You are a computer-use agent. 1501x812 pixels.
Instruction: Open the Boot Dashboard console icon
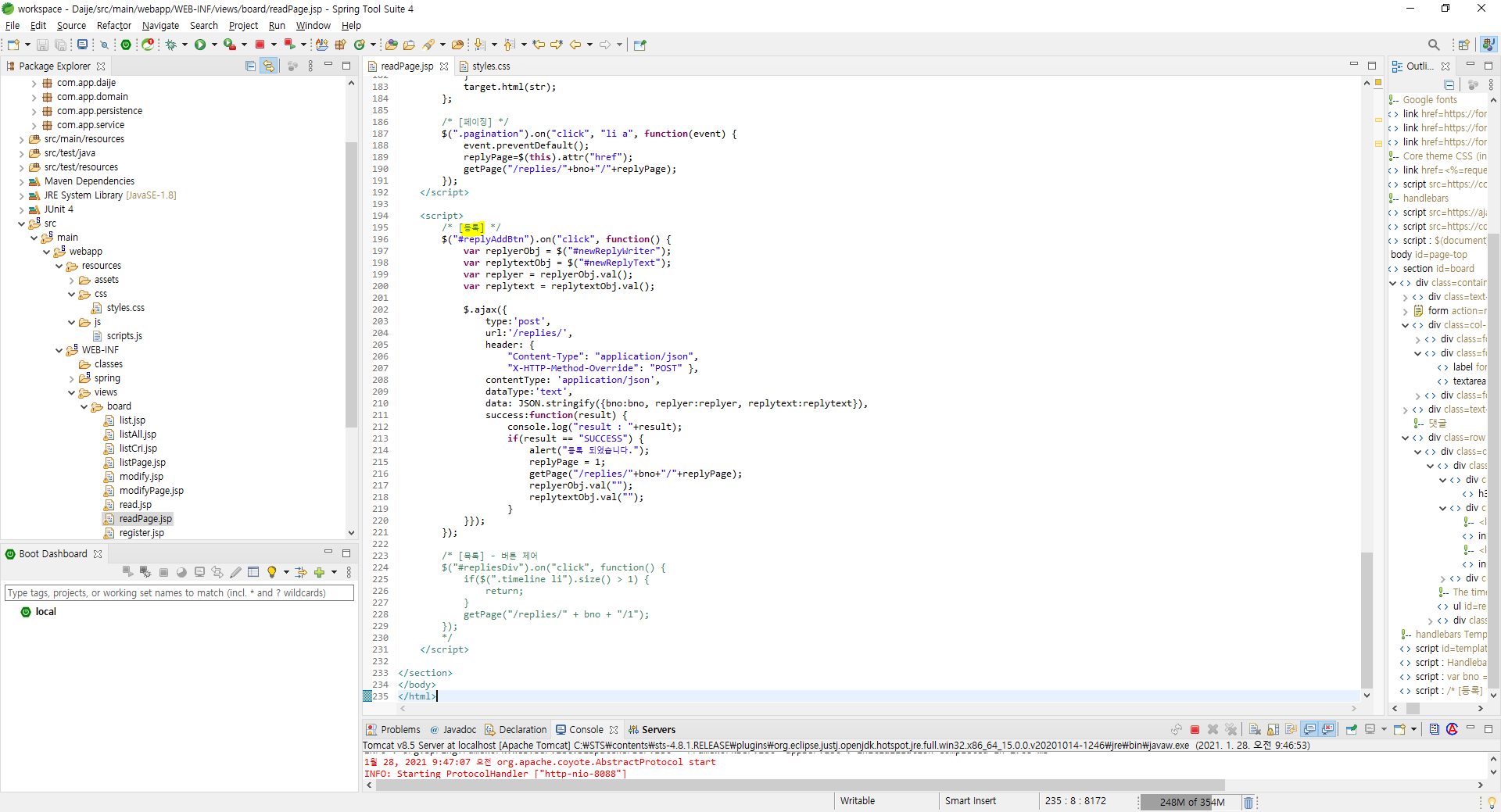[x=199, y=572]
